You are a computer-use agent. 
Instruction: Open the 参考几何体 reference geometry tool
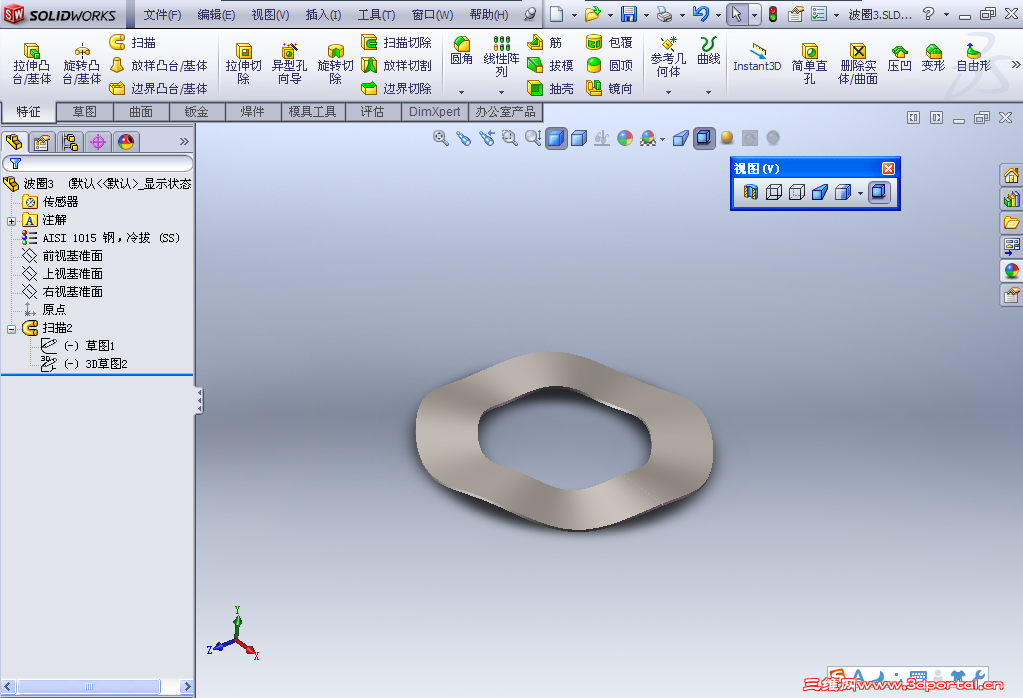[x=668, y=57]
